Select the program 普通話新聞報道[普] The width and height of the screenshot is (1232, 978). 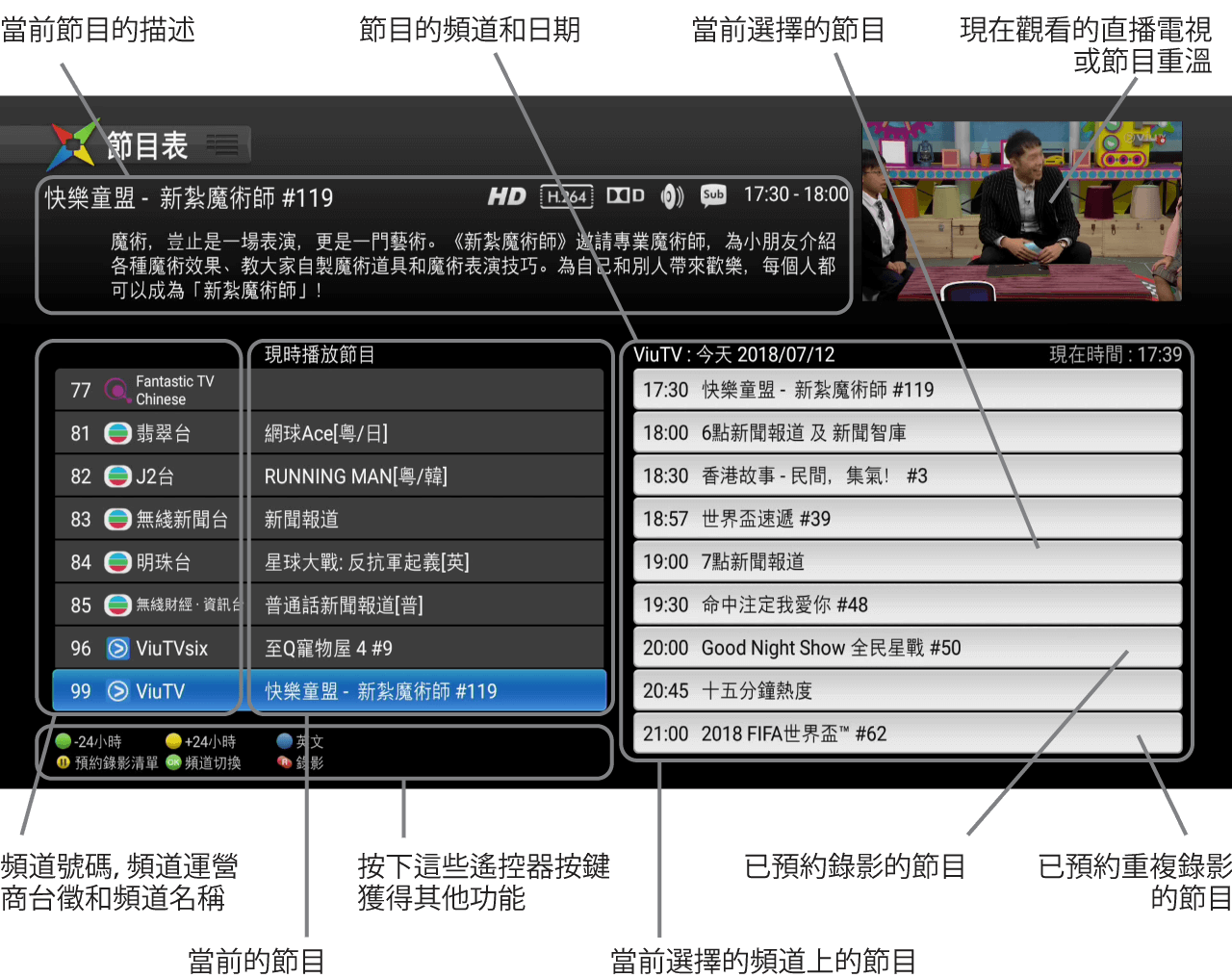(x=344, y=605)
